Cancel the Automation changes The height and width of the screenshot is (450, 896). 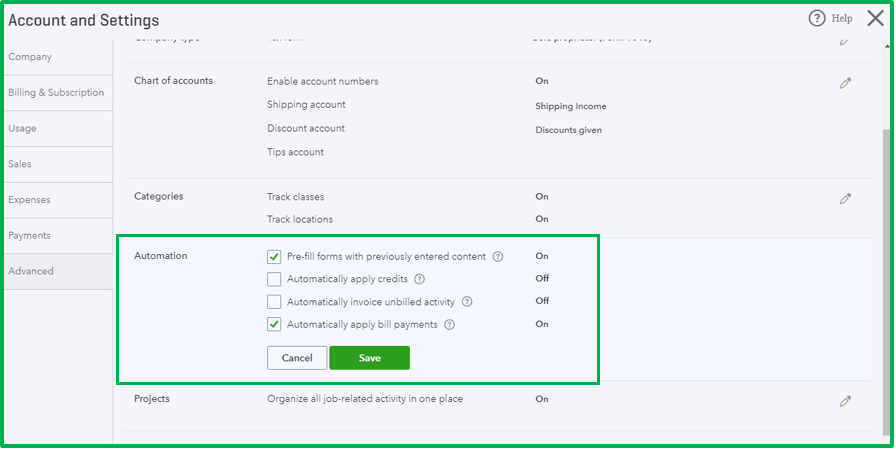click(297, 358)
